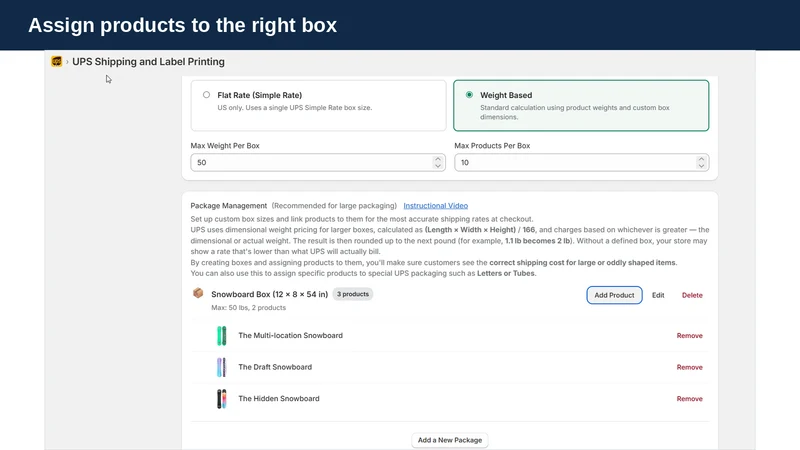Click Add Product for Snowboard Box
The height and width of the screenshot is (450, 800).
click(x=614, y=295)
